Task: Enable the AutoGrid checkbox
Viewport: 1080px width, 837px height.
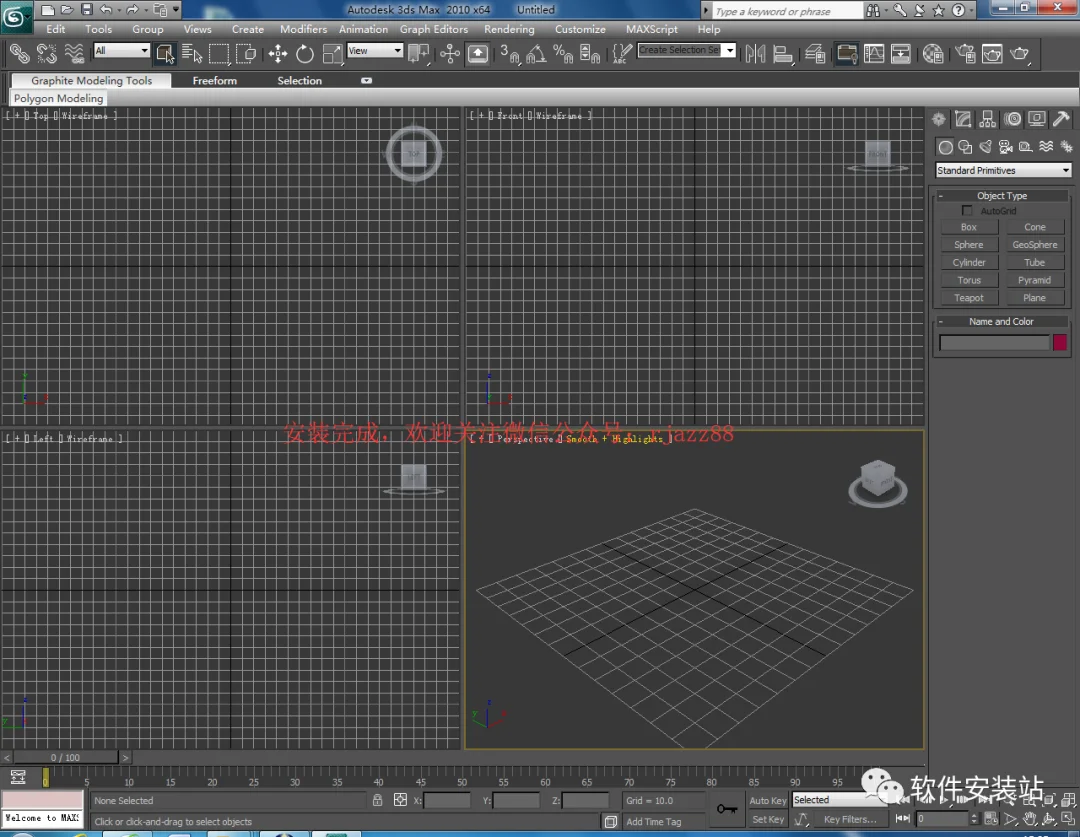Action: [x=967, y=211]
